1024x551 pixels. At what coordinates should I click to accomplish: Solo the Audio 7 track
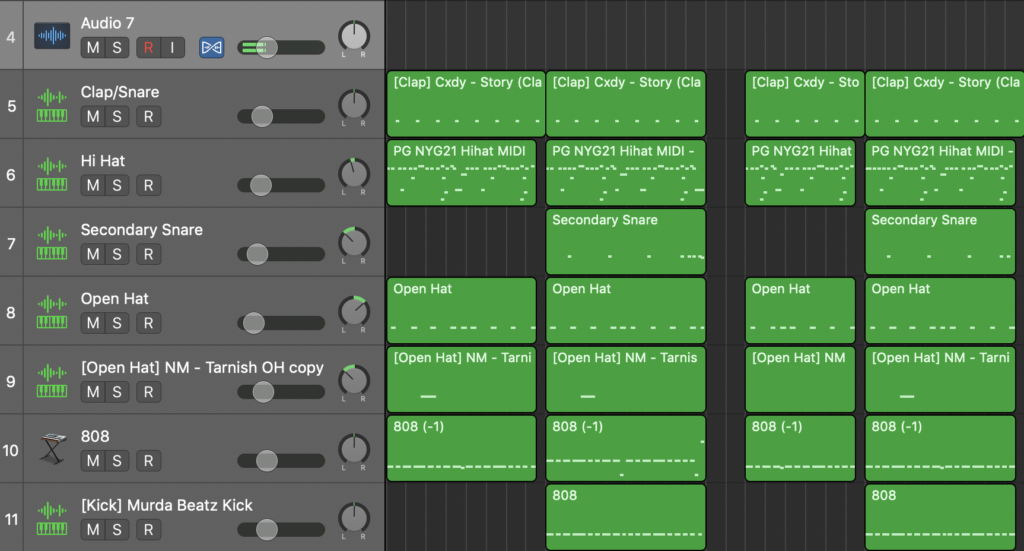[117, 48]
